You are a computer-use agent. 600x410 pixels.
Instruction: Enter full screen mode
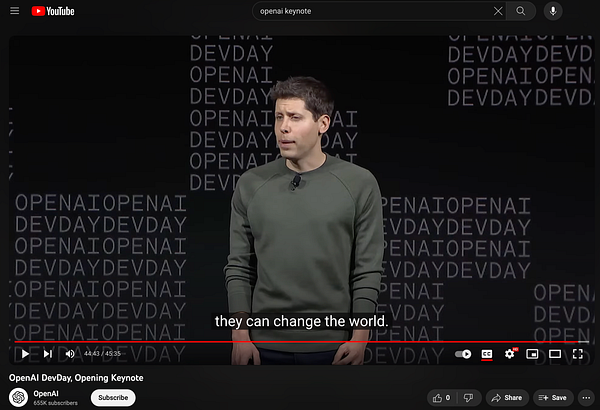[578, 354]
